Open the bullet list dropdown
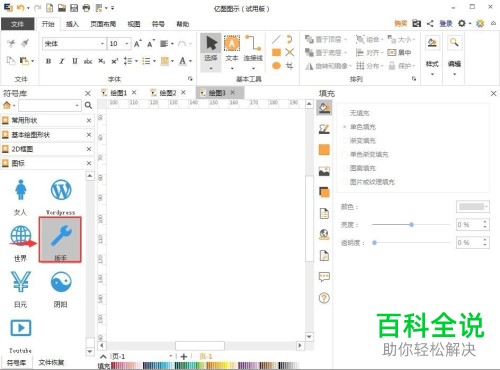The width and height of the screenshot is (500, 370). click(x=154, y=61)
